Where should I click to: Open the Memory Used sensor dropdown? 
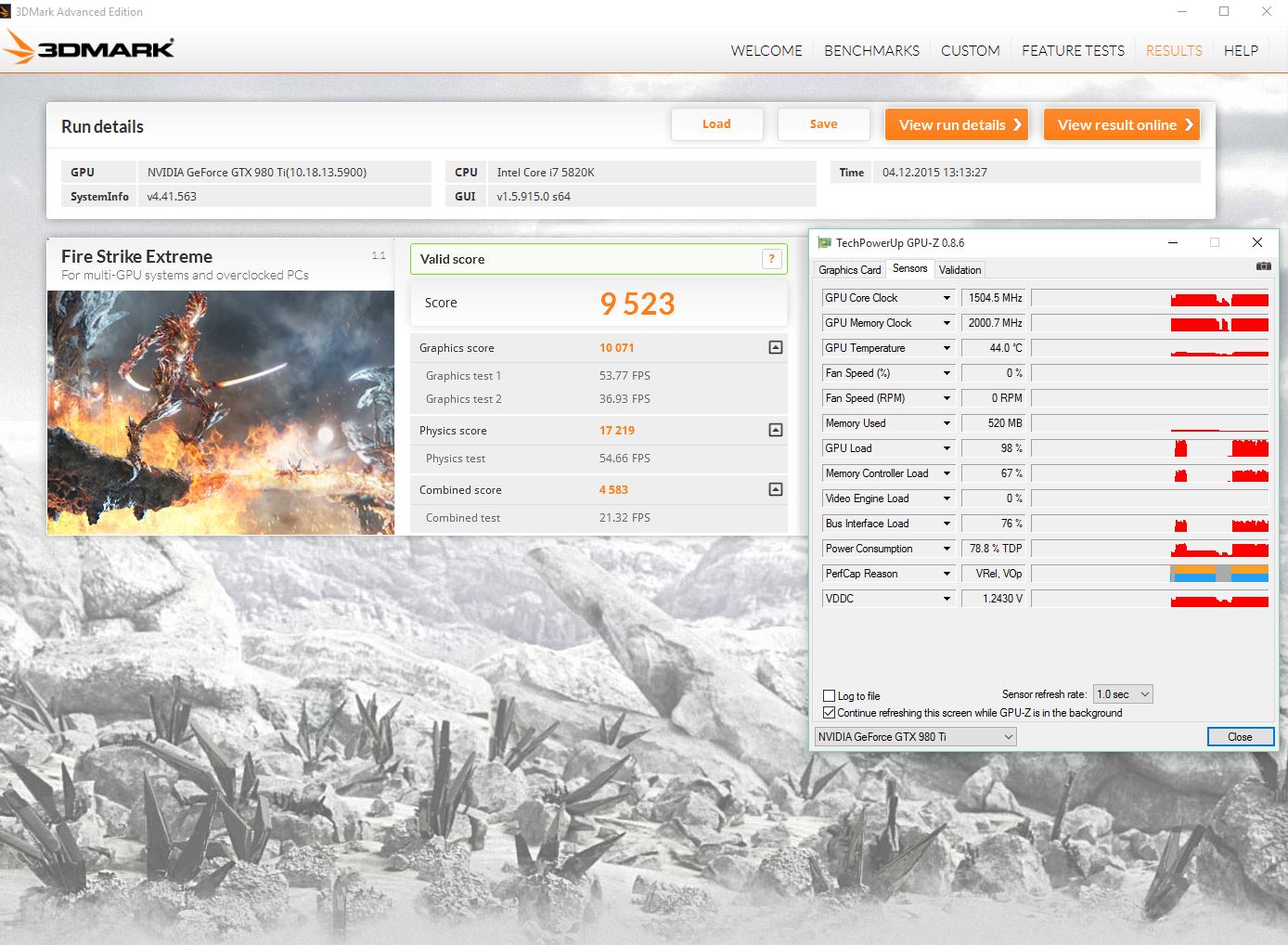(x=947, y=423)
